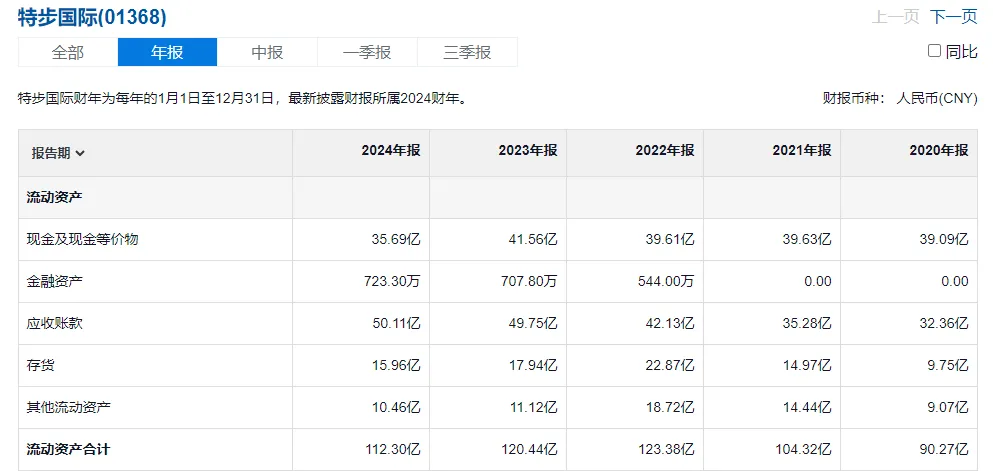Select the 年报 tab

point(167,52)
